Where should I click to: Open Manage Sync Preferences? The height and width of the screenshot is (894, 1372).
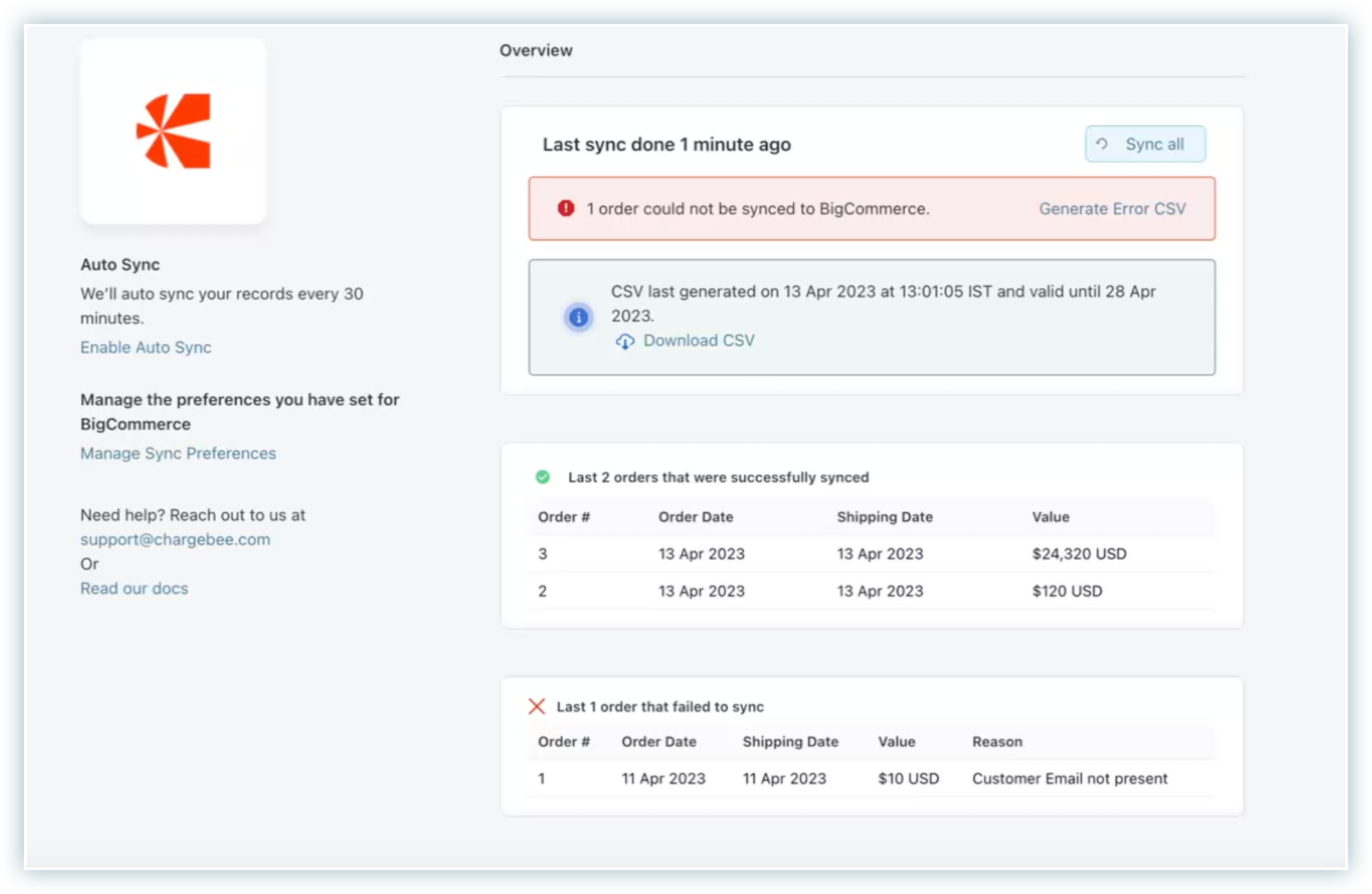pyautogui.click(x=178, y=453)
